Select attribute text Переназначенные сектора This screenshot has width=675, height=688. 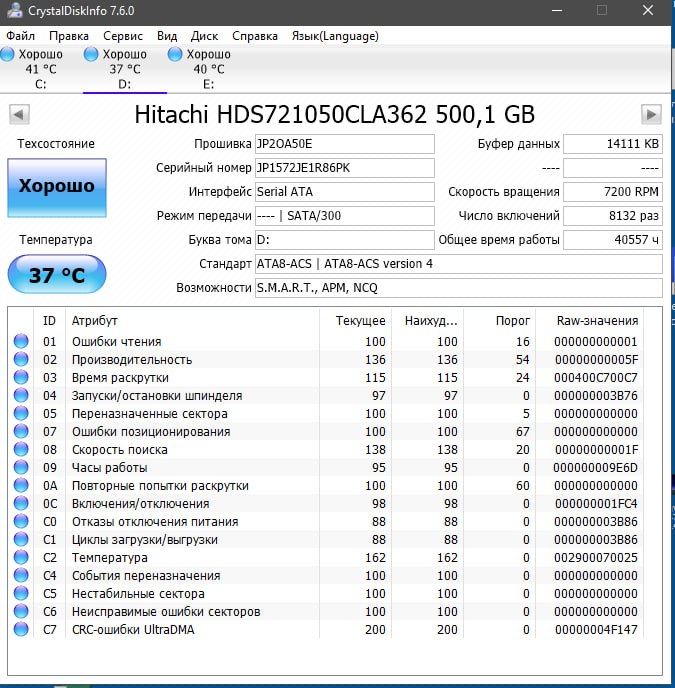tap(150, 413)
